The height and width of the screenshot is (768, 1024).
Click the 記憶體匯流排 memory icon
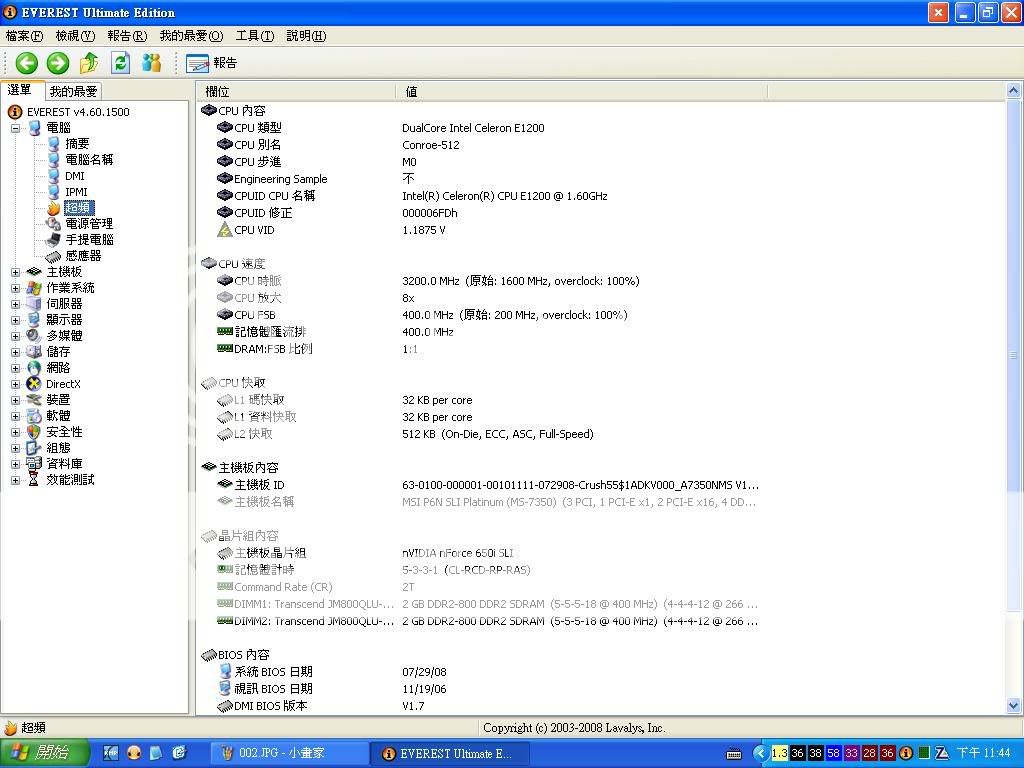(225, 332)
